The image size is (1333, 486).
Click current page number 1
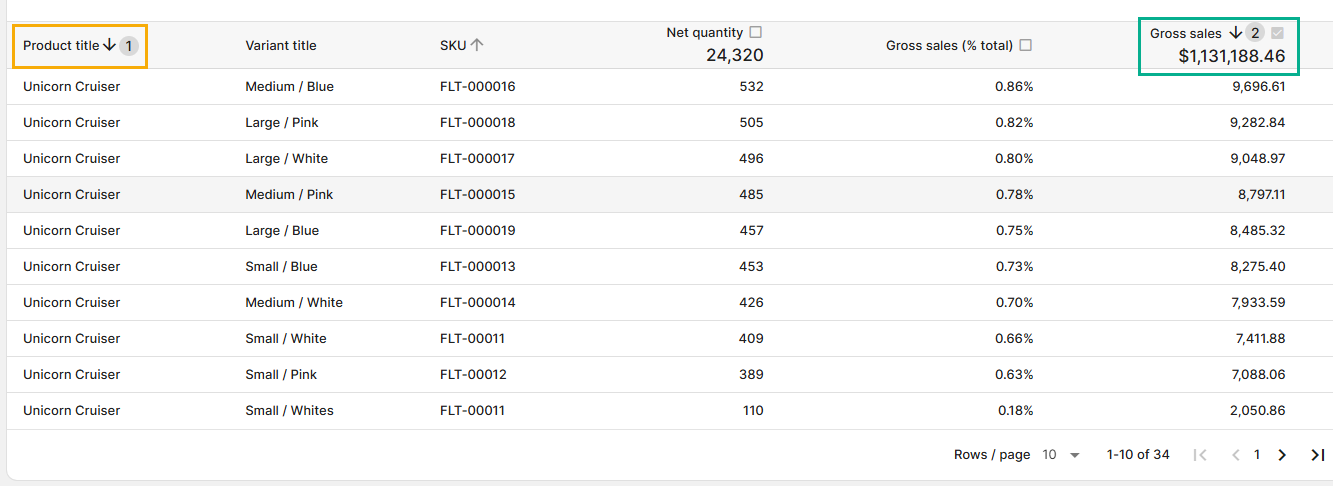click(1257, 455)
